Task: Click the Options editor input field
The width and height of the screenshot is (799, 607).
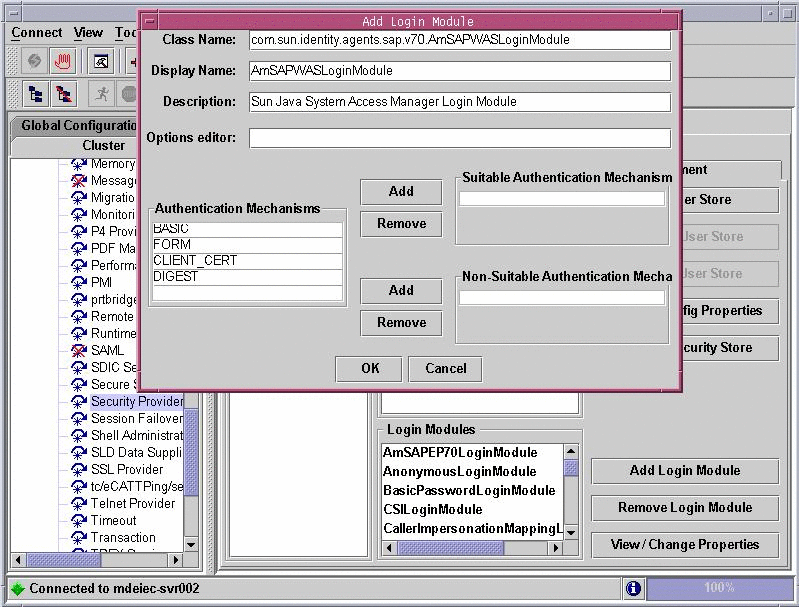Action: tap(460, 138)
